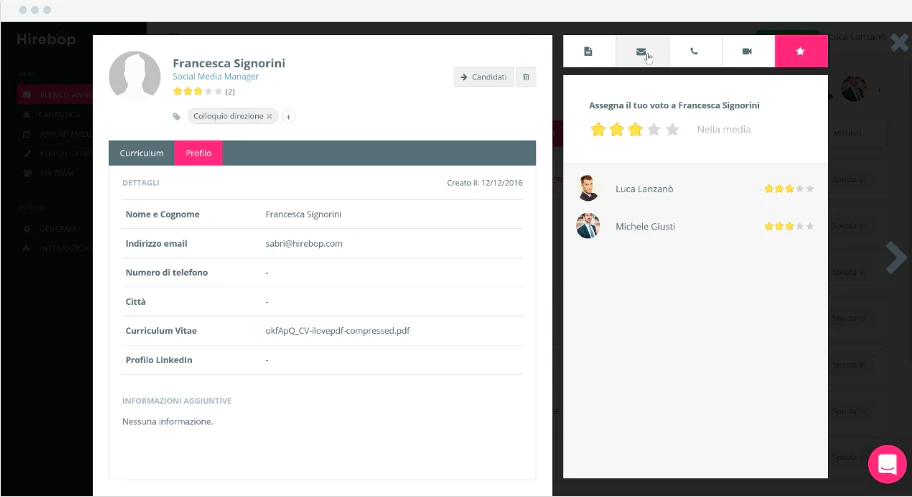Go to next candidate with right chevron
912x497 pixels.
896,257
